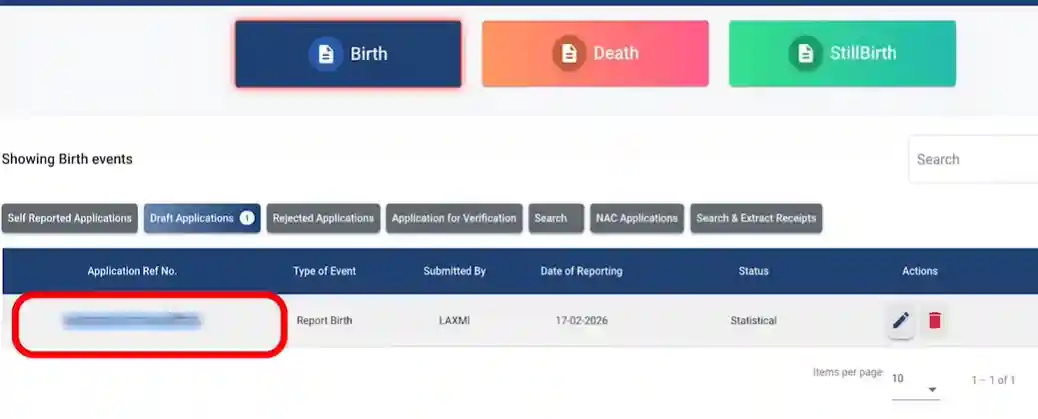This screenshot has height=419, width=1038.
Task: Edit the draft application with pencil icon
Action: coord(900,321)
